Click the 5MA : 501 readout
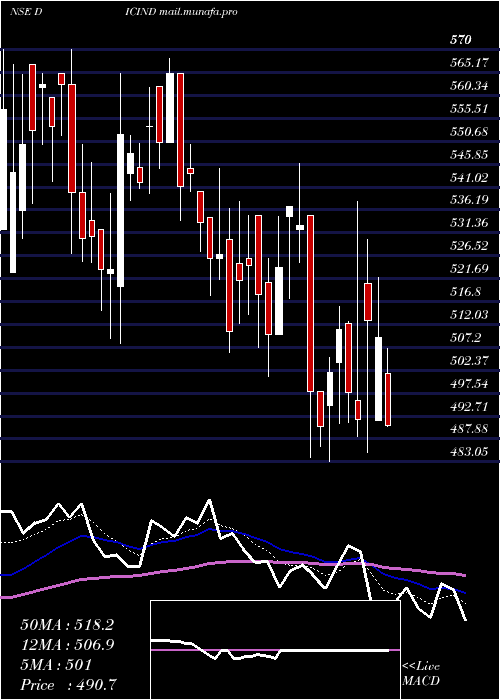 click(x=56, y=665)
